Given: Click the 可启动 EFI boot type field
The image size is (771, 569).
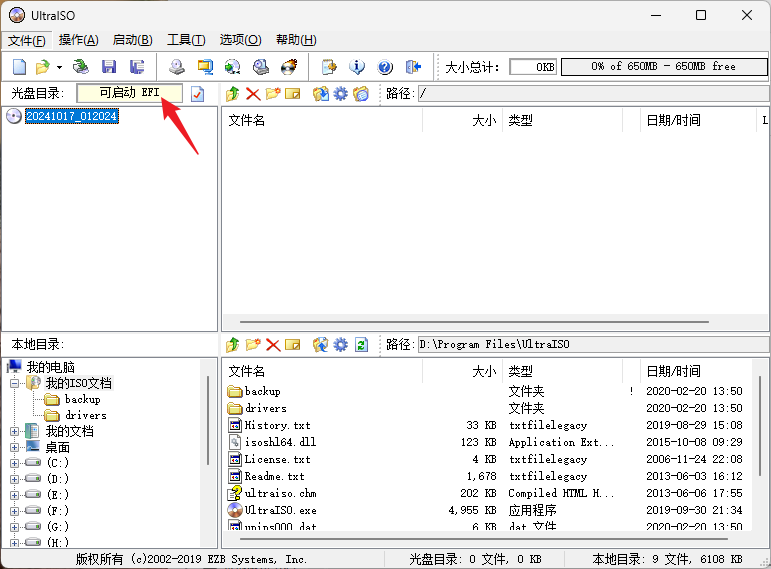Looking at the screenshot, I should (x=129, y=93).
